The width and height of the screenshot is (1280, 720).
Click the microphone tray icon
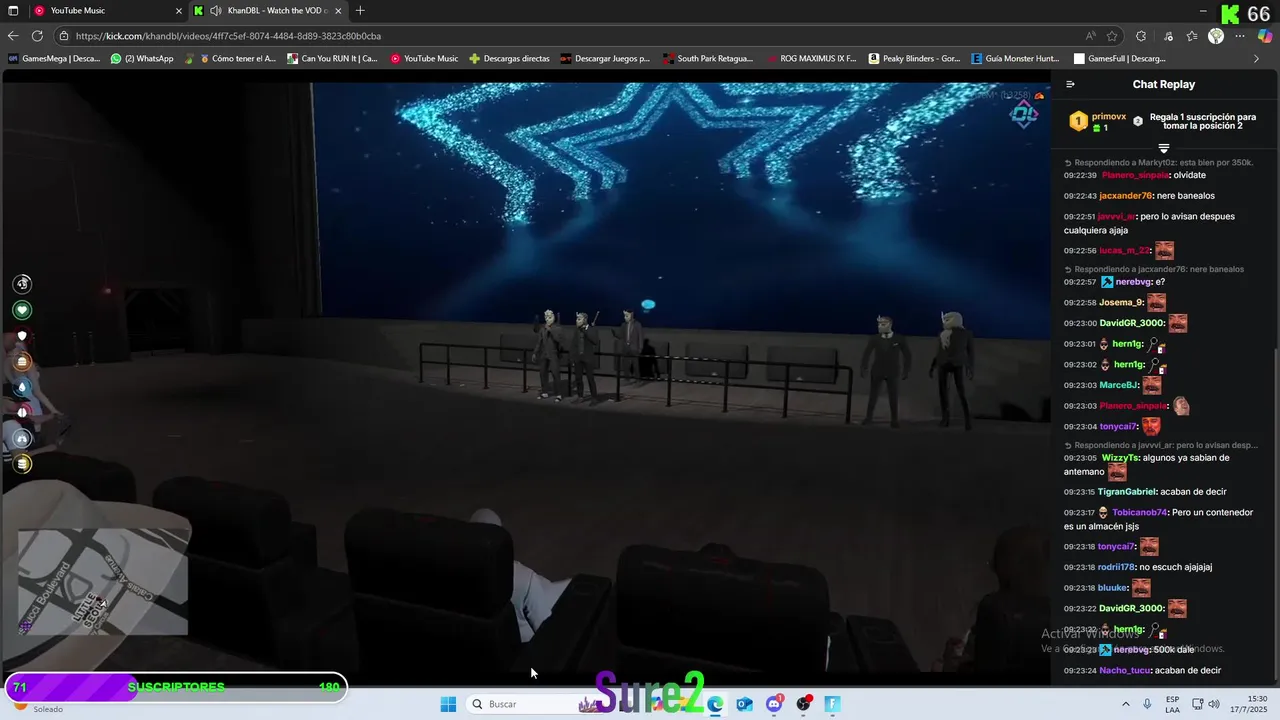pyautogui.click(x=1147, y=704)
